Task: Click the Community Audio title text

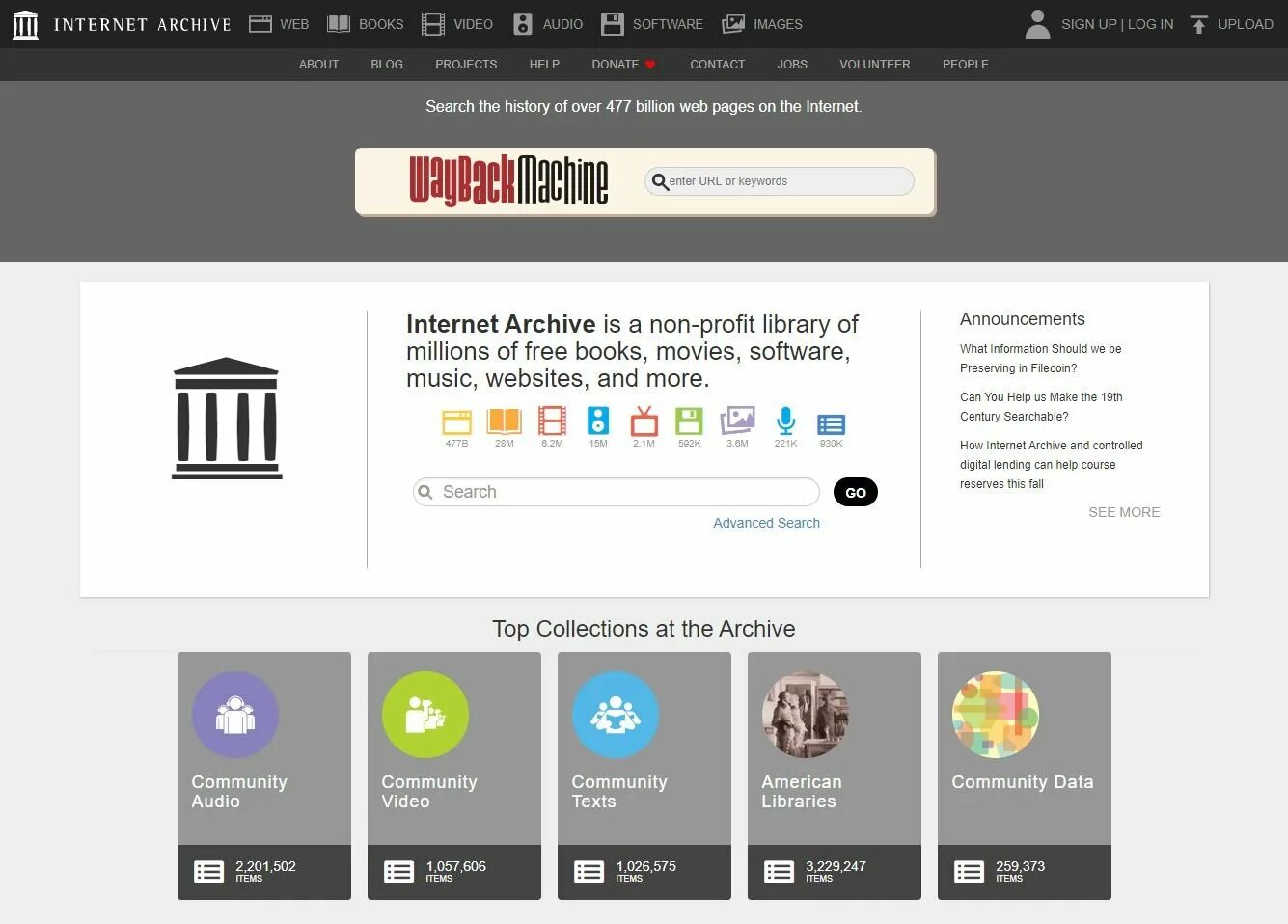Action: coord(239,792)
